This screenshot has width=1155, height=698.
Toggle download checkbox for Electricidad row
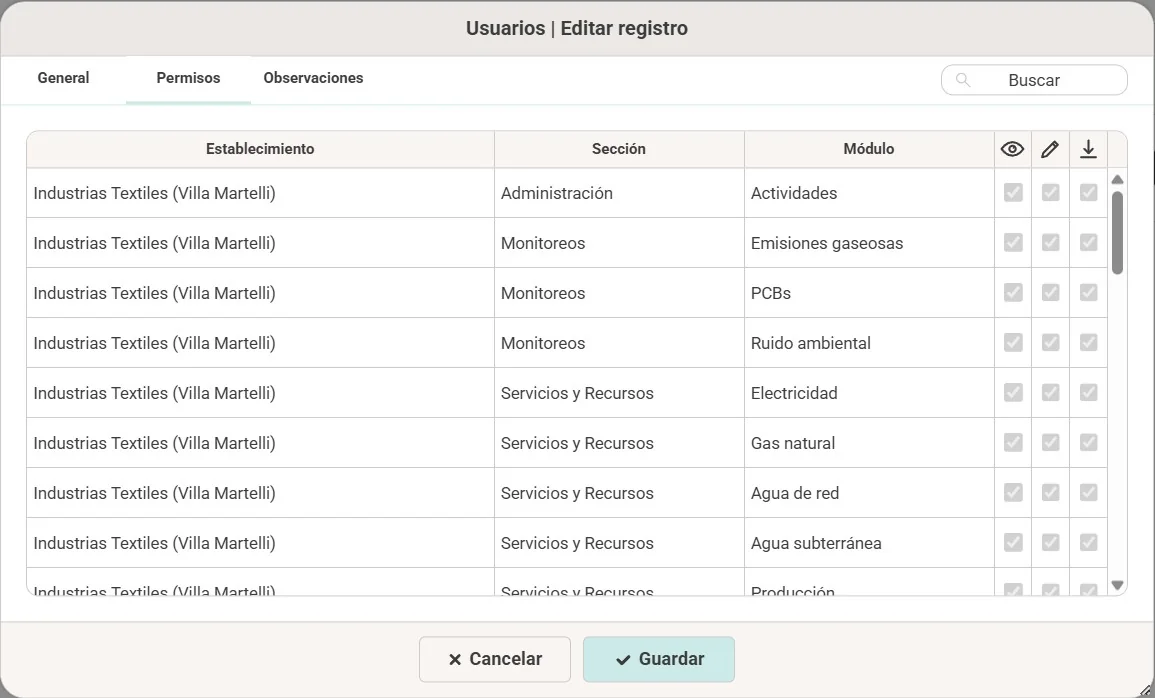[1088, 392]
